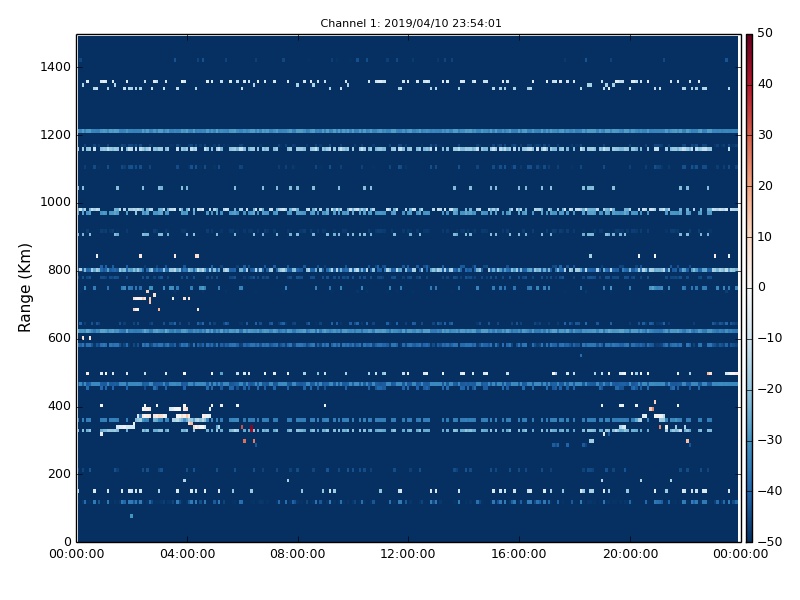This screenshot has width=800, height=600.
Task: Click the 200 tick label on Range axis
Action: [59, 473]
